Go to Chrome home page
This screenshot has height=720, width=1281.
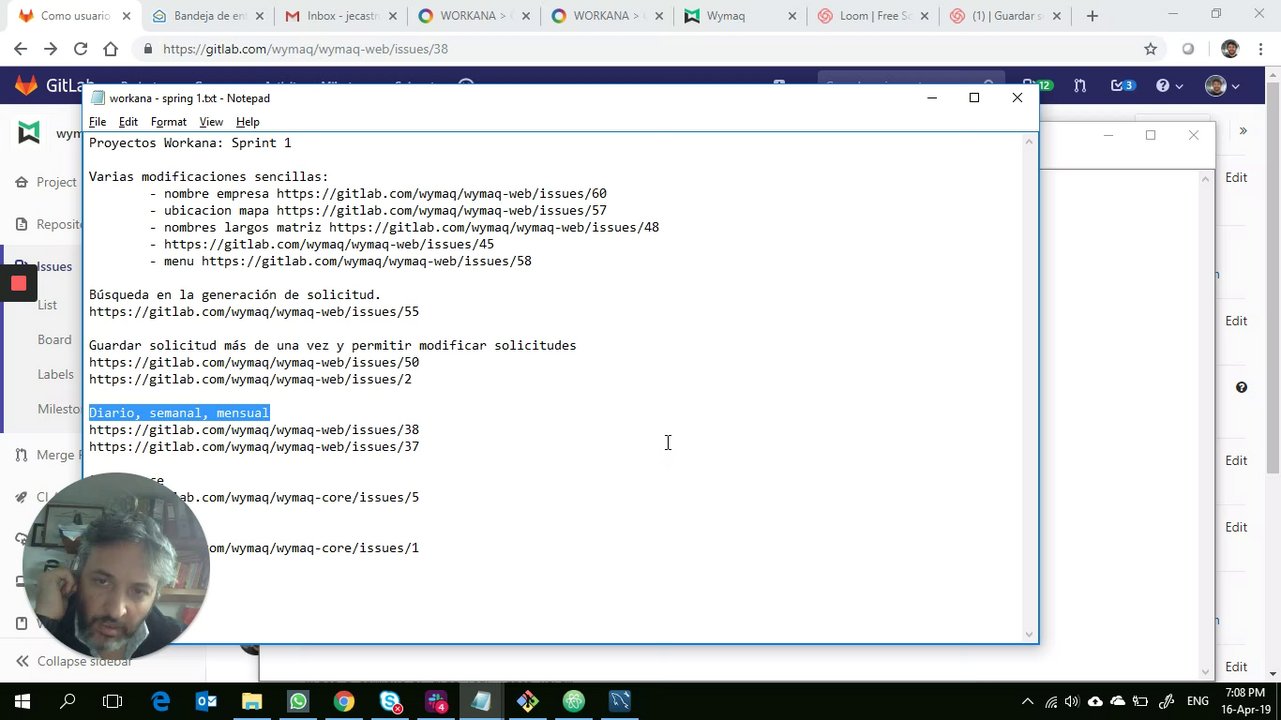click(x=111, y=49)
